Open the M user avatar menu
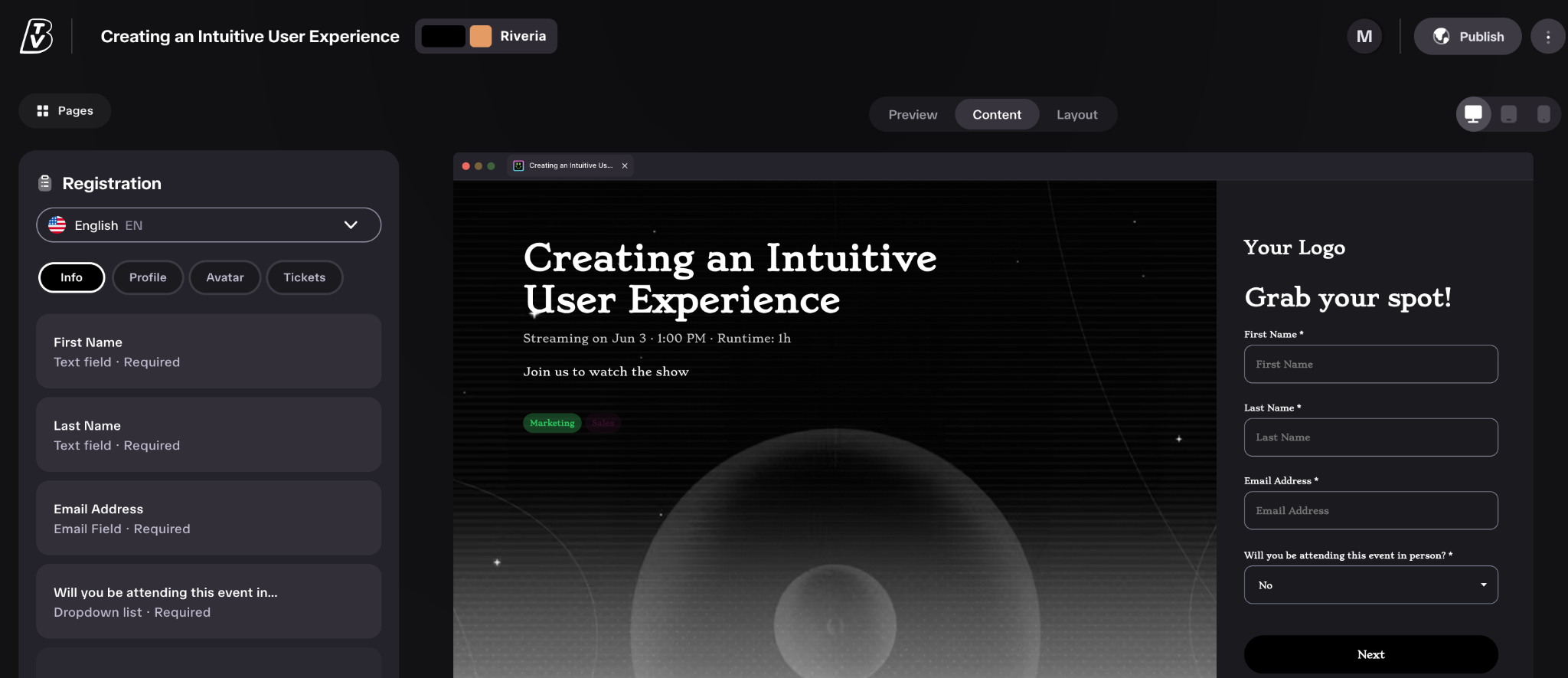Viewport: 1568px width, 678px height. pos(1364,36)
